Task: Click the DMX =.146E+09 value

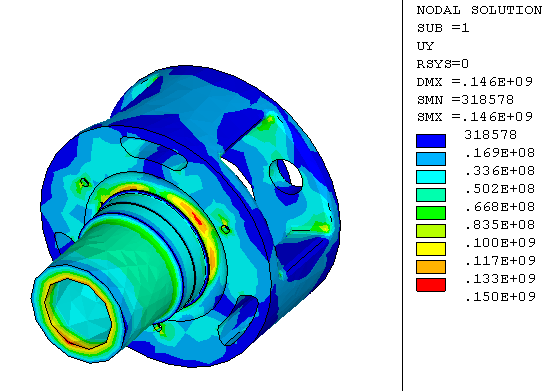Action: pos(475,82)
